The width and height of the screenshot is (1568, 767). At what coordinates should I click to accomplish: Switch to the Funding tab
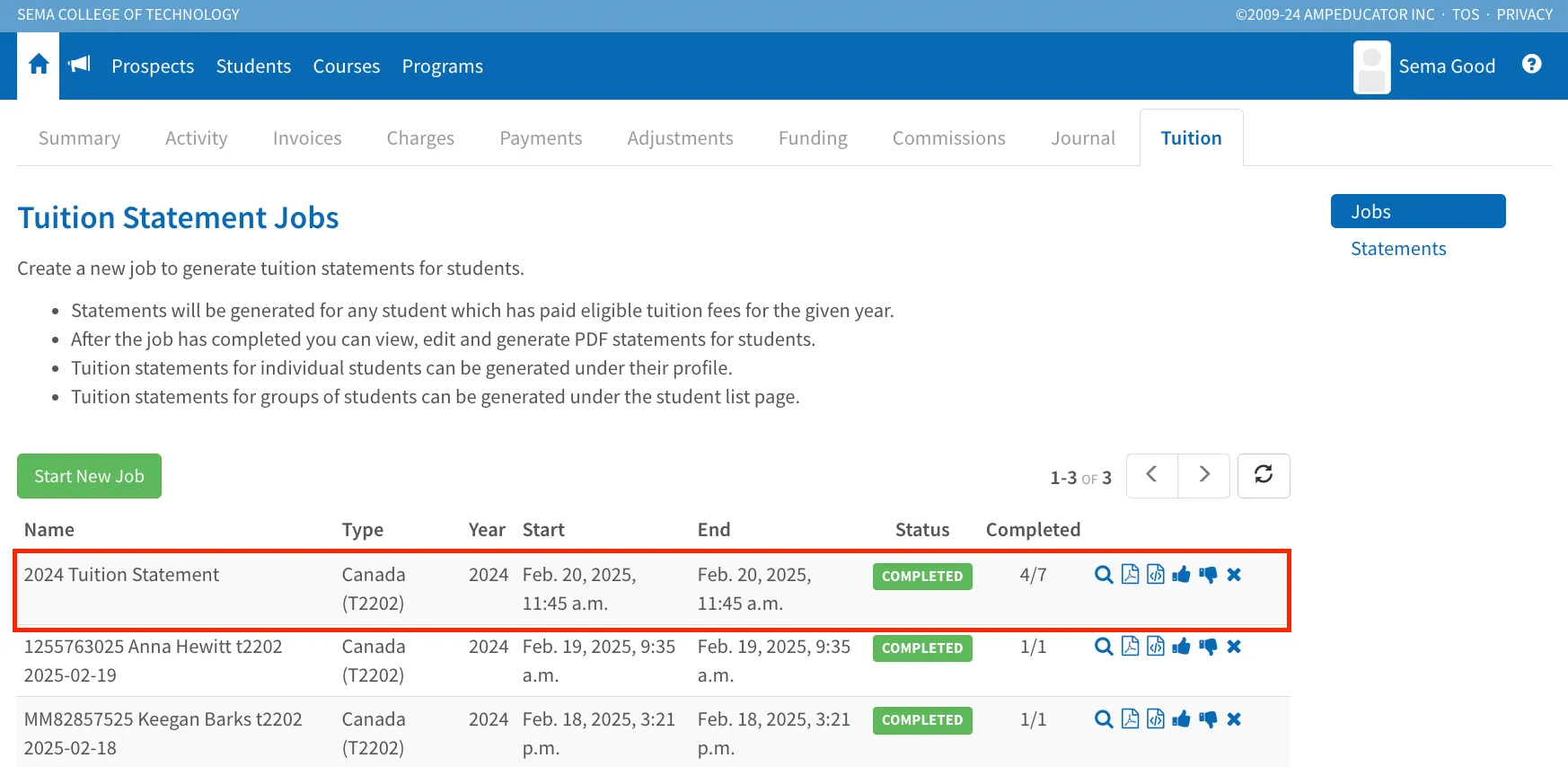pyautogui.click(x=813, y=138)
